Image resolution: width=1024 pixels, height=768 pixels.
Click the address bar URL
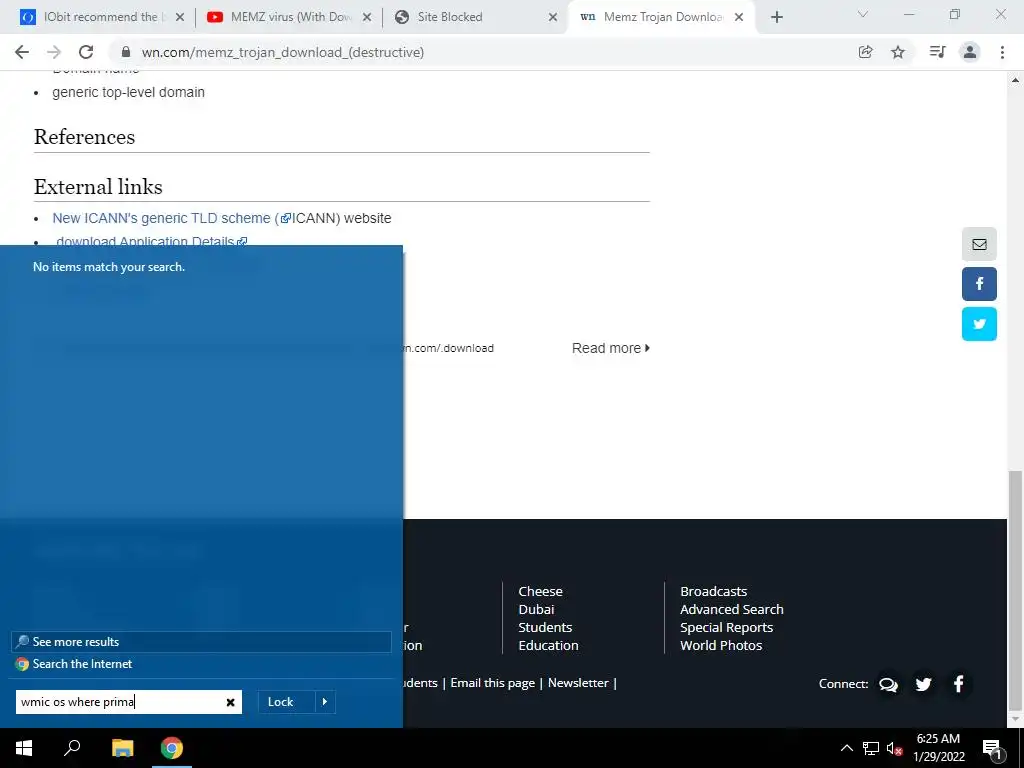(283, 52)
